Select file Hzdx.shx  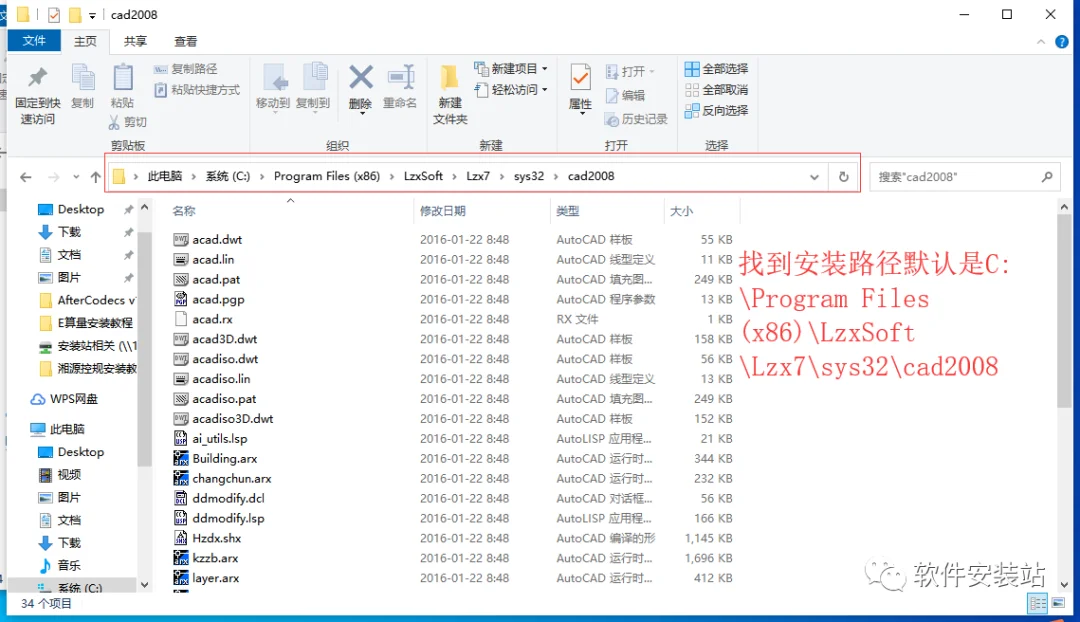pyautogui.click(x=217, y=539)
